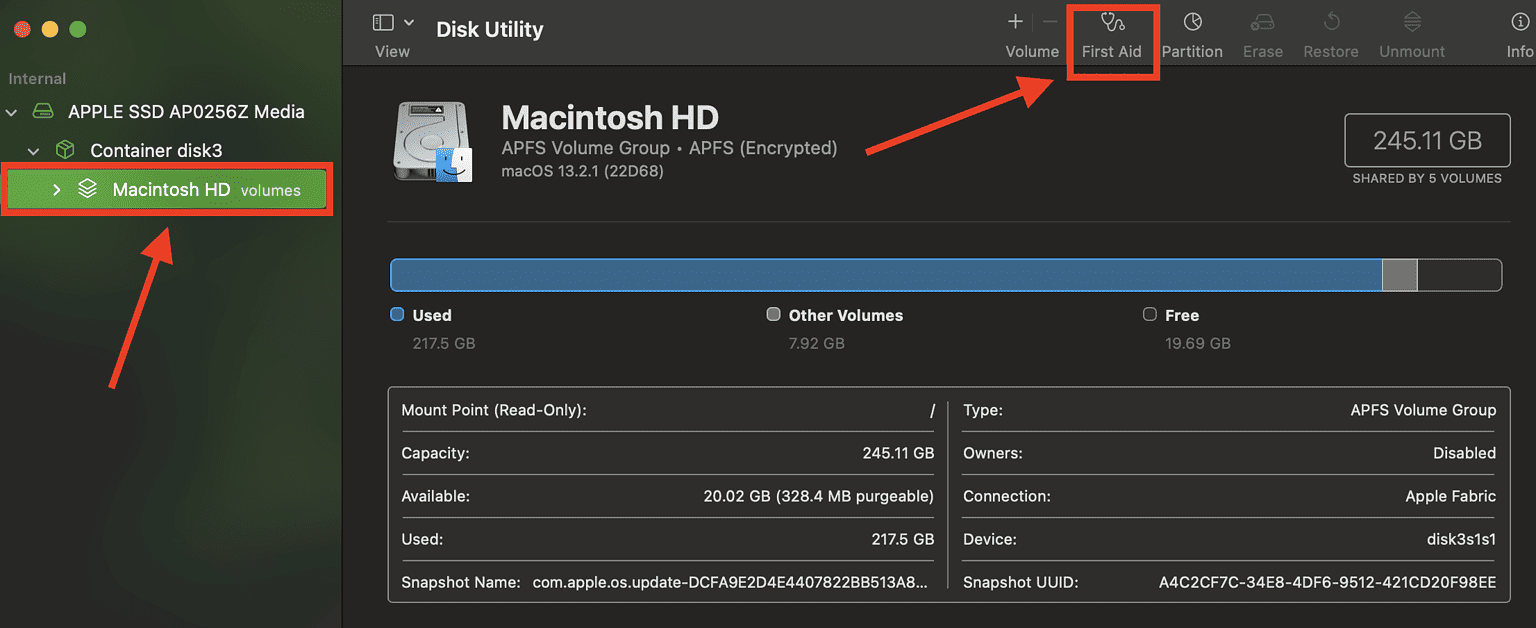The width and height of the screenshot is (1536, 628).
Task: Collapse the APPLE SSD AP0256Z Media row
Action: [12, 112]
